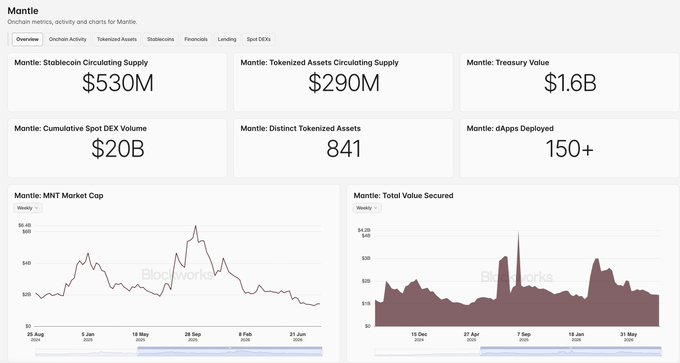
Task: Click the 31 May axis label on value secured chart
Action: pyautogui.click(x=628, y=337)
